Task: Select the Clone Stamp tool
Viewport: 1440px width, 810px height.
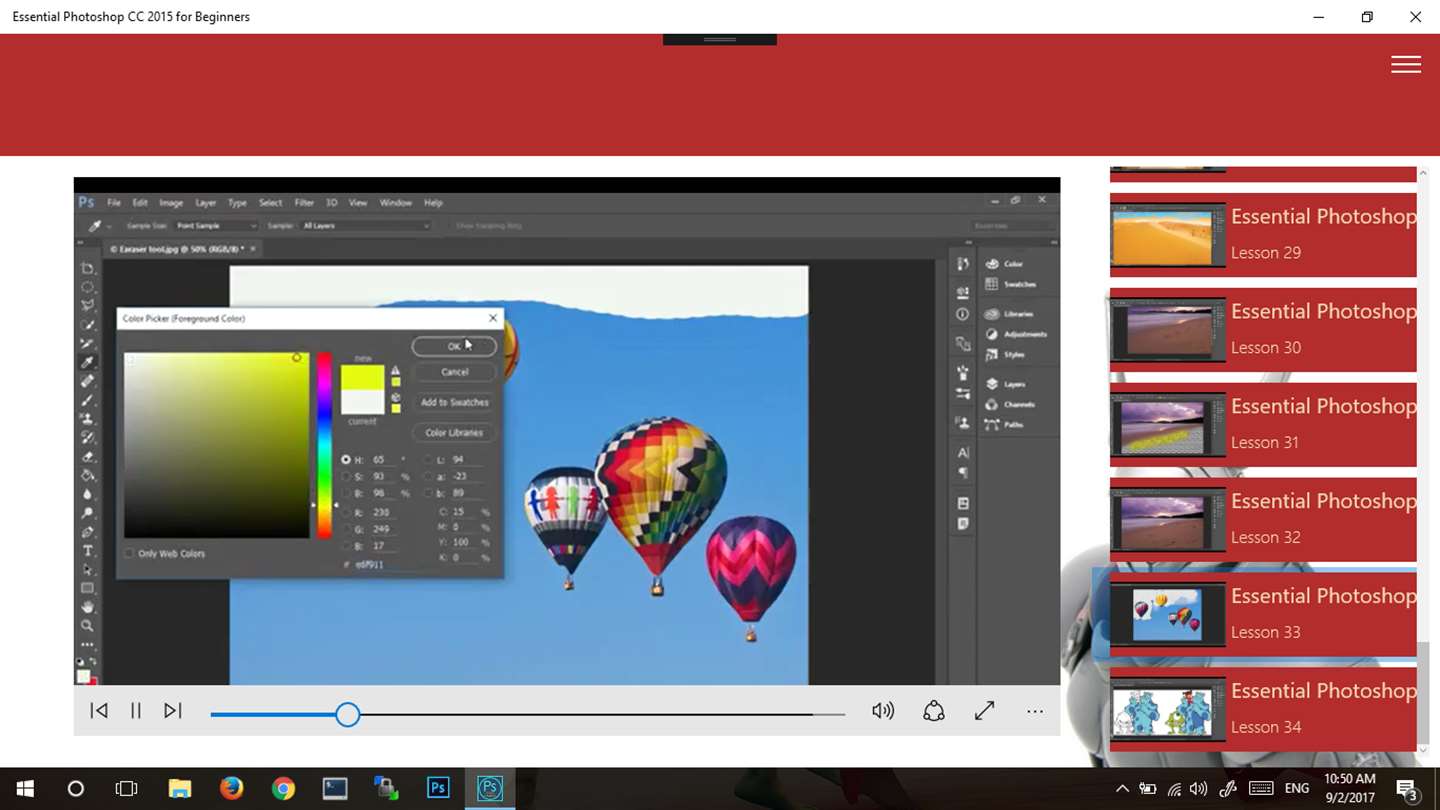Action: tap(88, 419)
